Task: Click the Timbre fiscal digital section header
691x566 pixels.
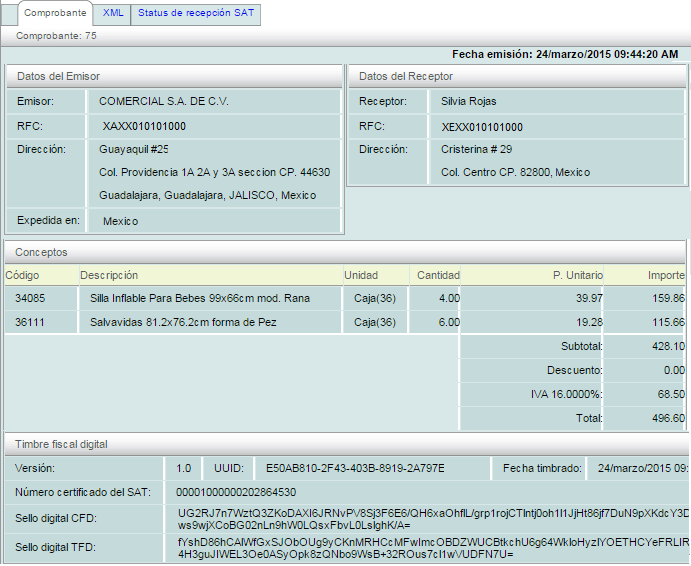Action: coord(344,444)
